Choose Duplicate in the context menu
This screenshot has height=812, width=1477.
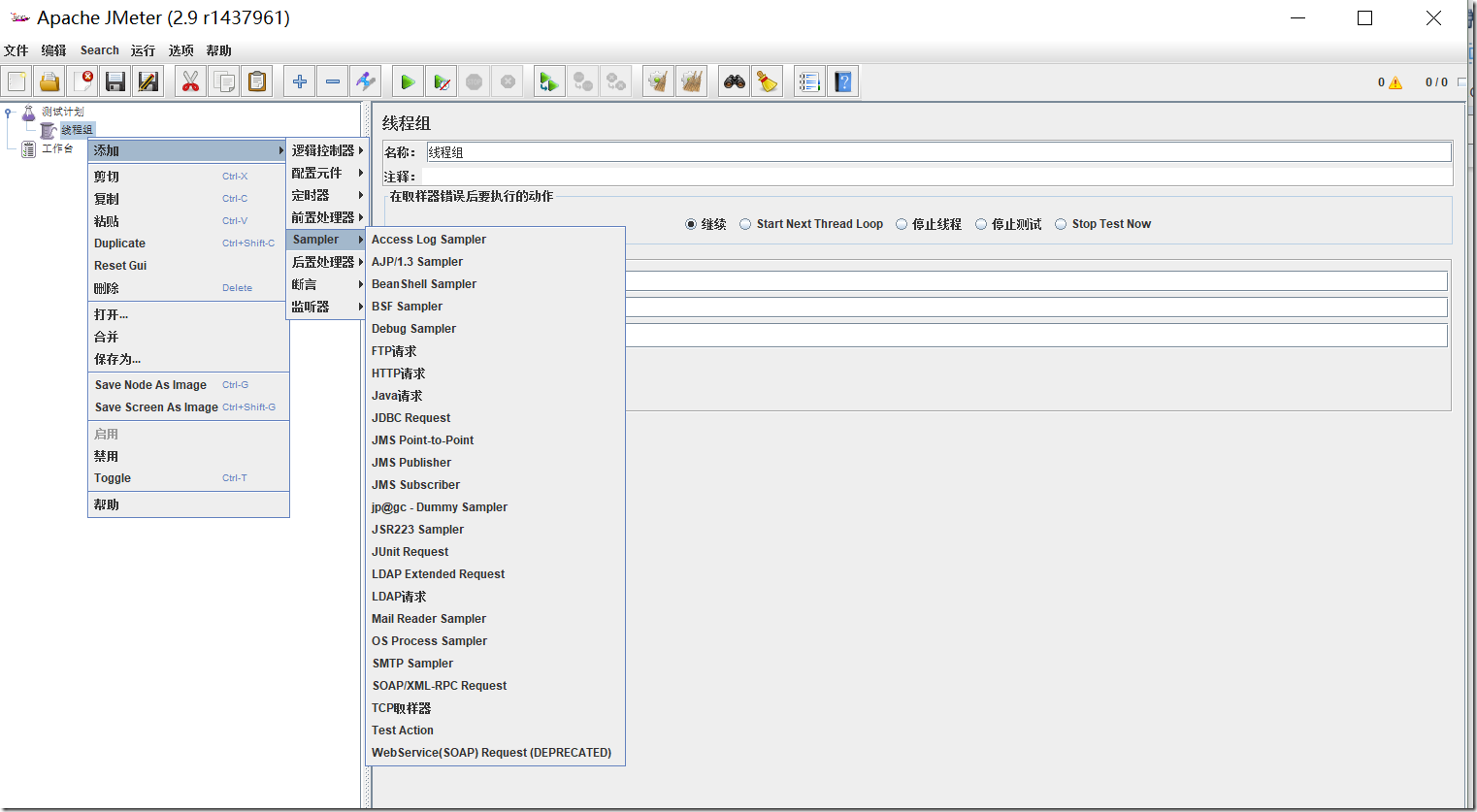click(x=188, y=244)
